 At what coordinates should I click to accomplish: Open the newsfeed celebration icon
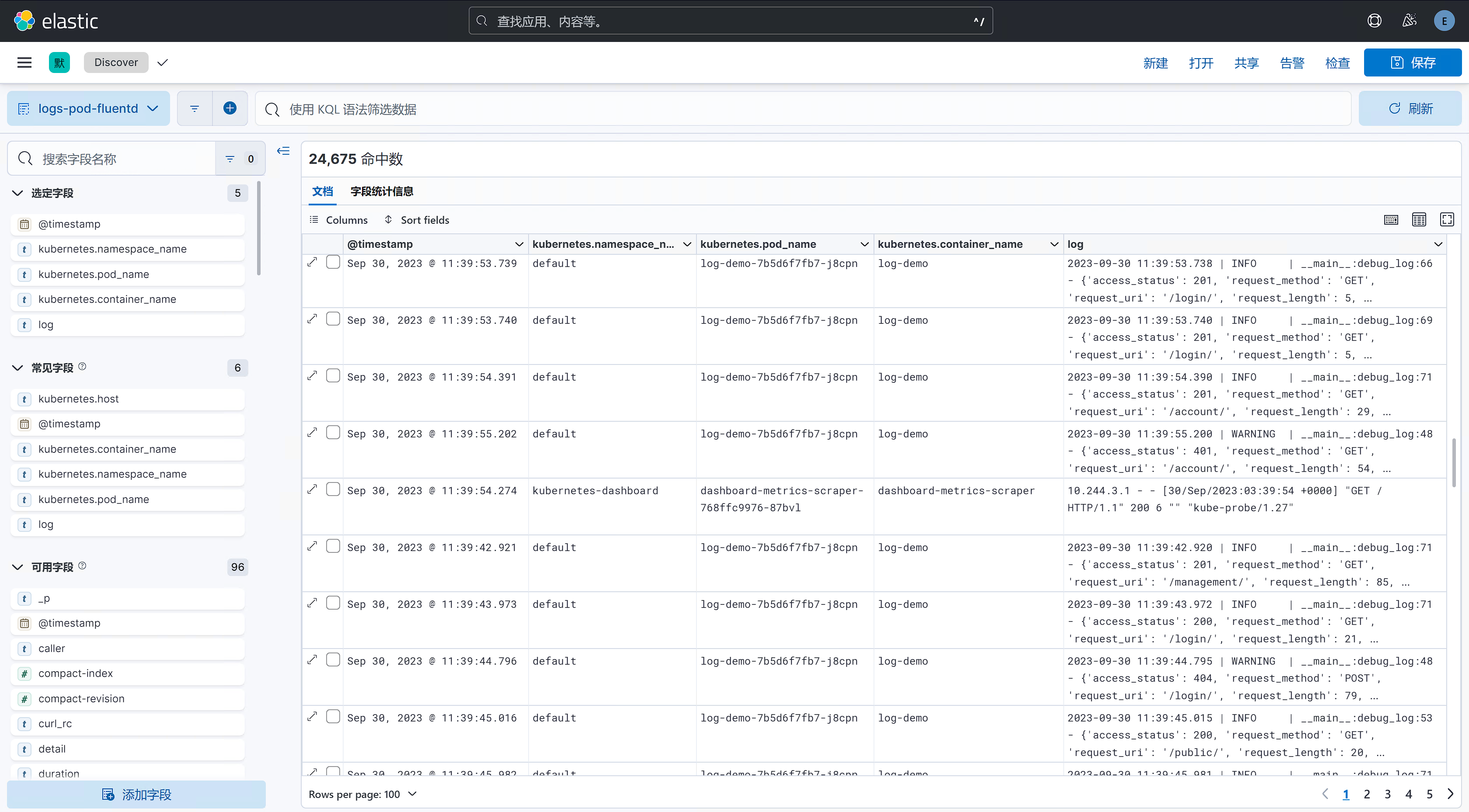[1409, 21]
